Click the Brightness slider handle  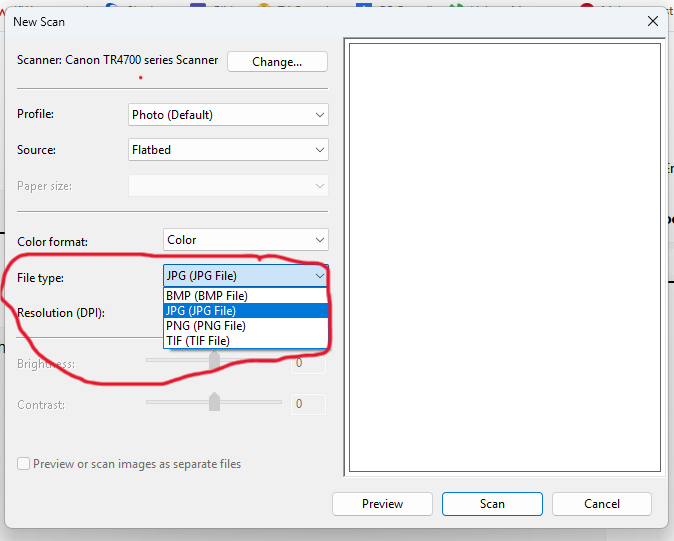pos(214,359)
